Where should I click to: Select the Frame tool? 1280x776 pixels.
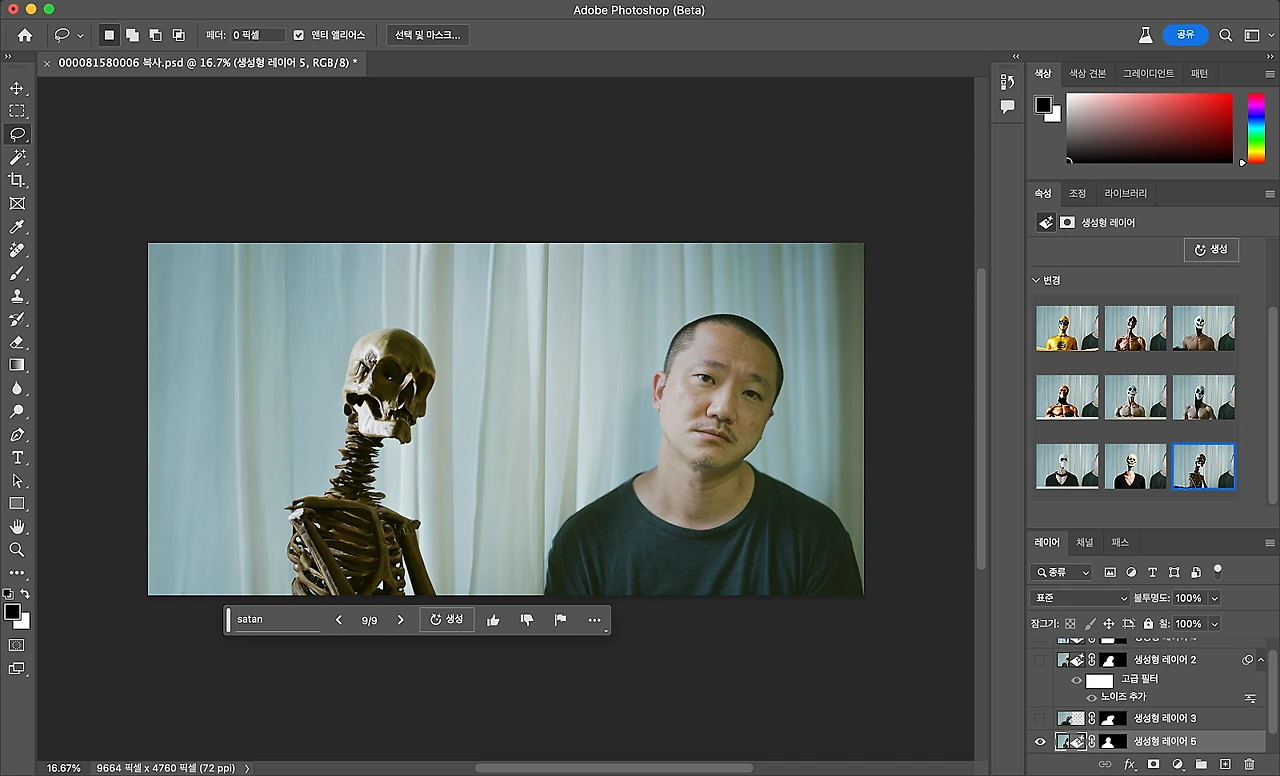point(17,203)
